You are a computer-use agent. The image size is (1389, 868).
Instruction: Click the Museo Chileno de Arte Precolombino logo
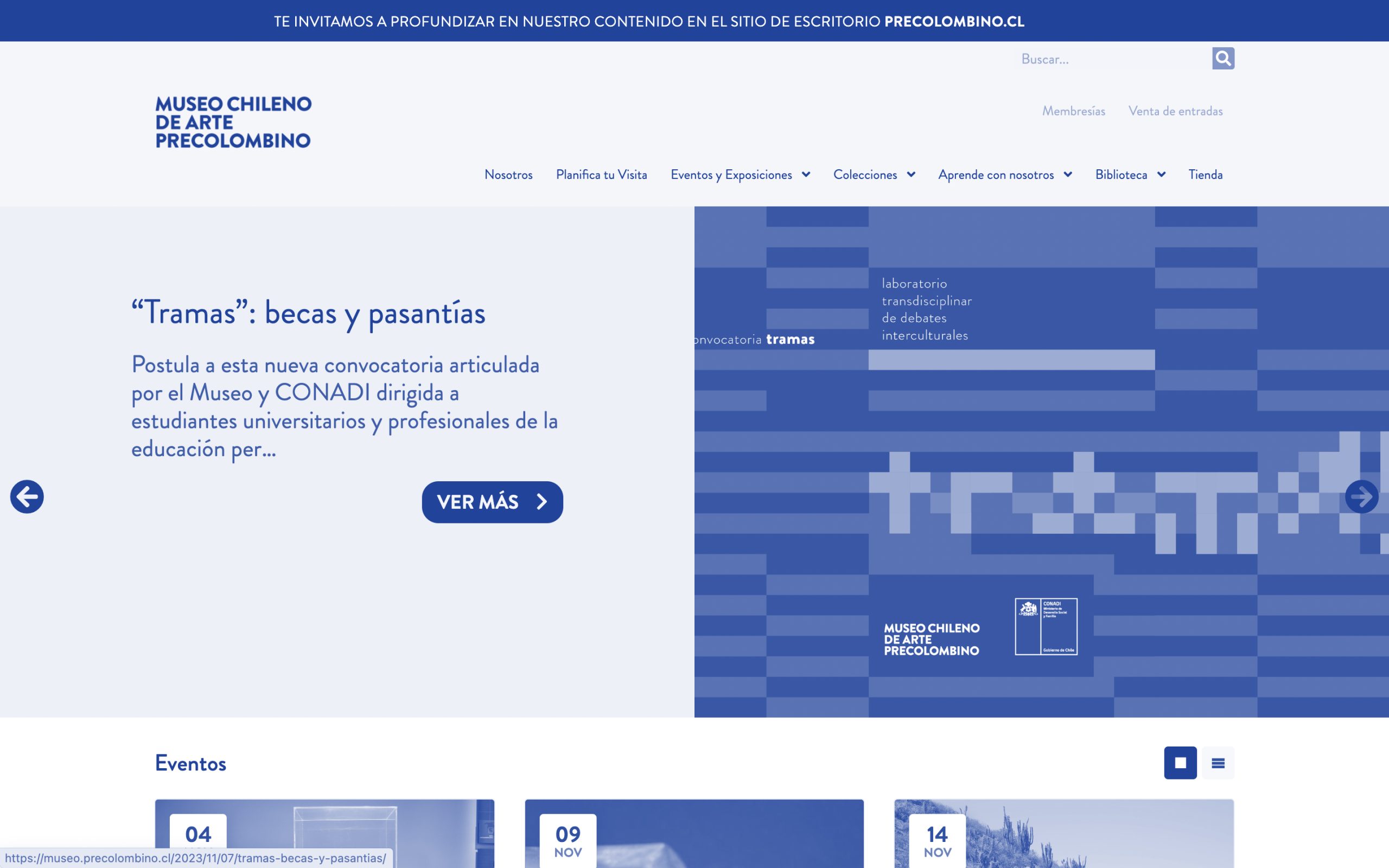click(233, 122)
